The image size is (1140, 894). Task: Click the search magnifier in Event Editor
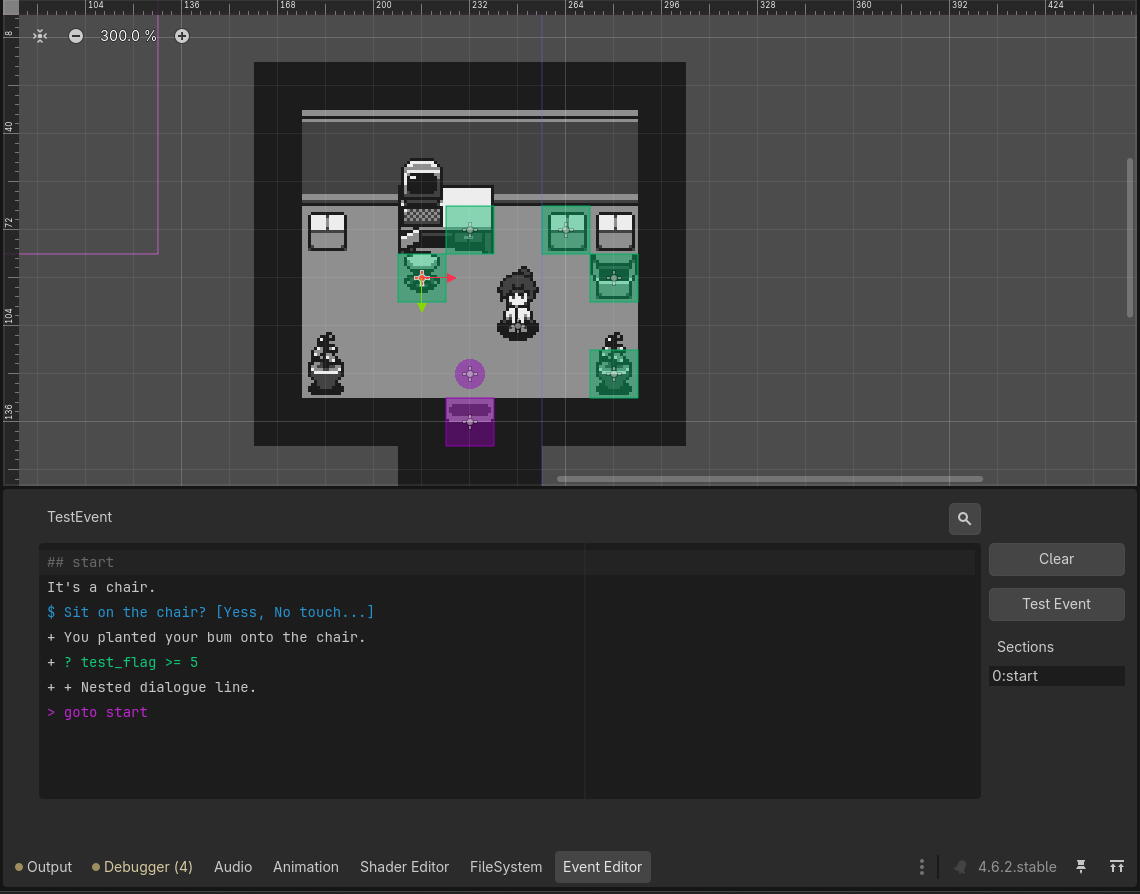tap(964, 519)
